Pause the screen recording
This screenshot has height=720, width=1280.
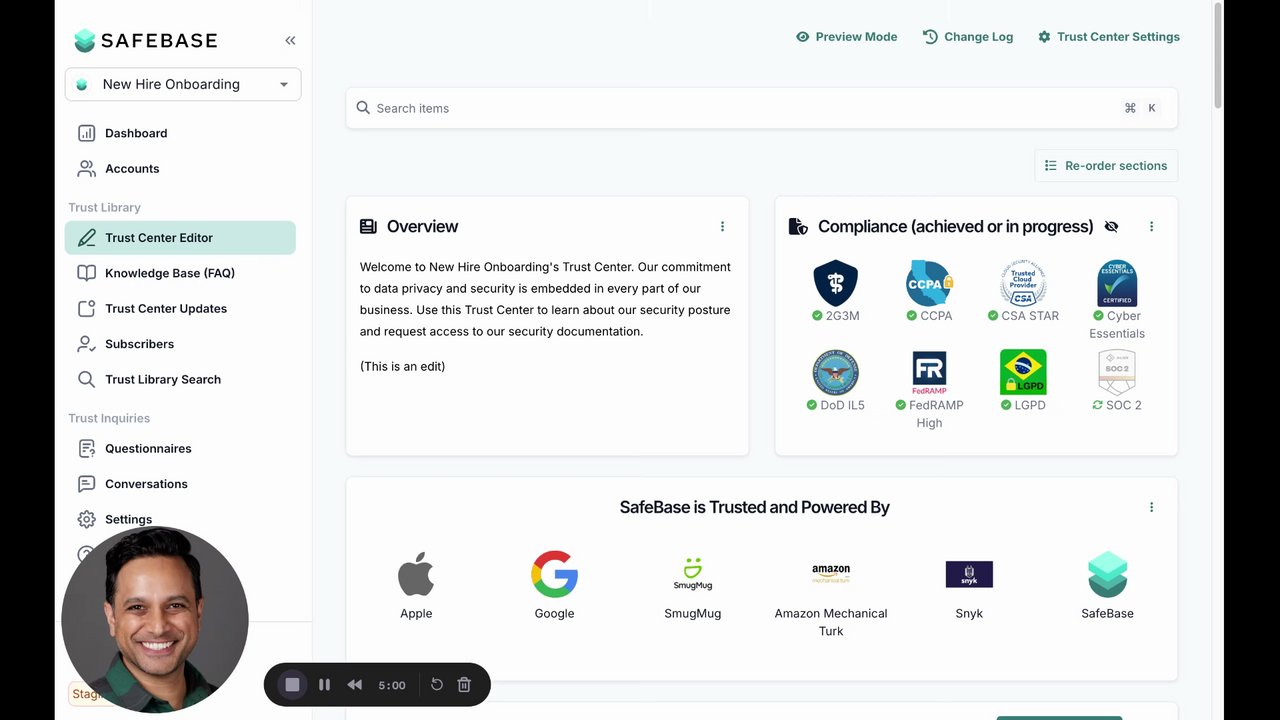324,685
